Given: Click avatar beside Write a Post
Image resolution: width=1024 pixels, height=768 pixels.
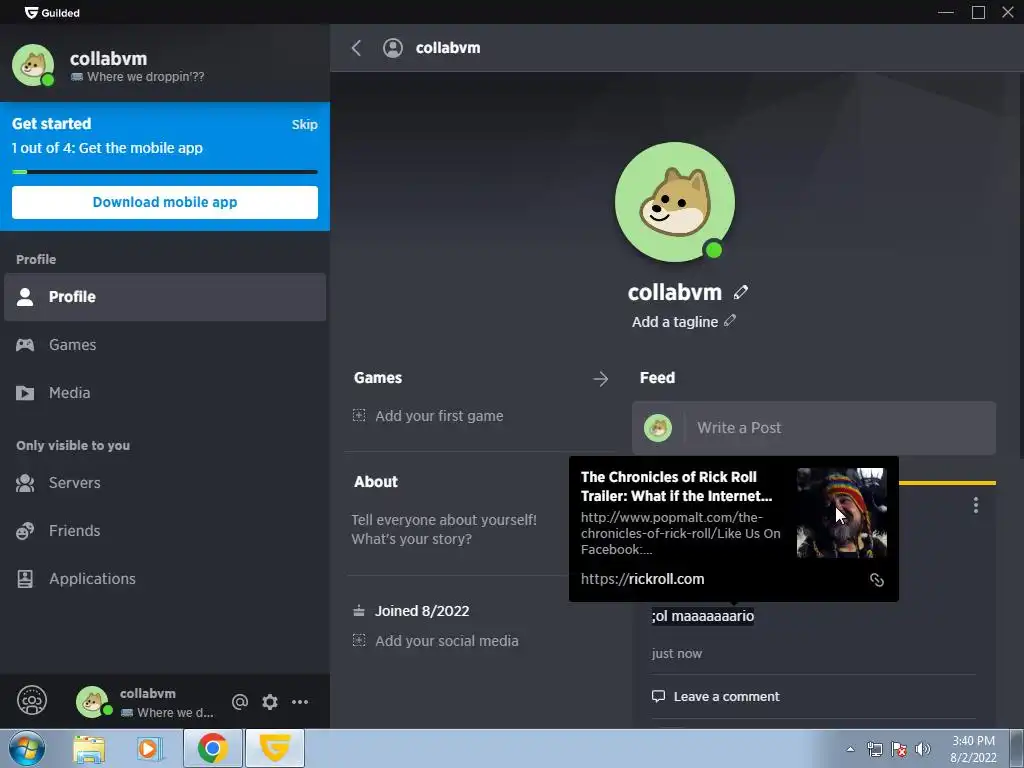Looking at the screenshot, I should click(x=658, y=428).
